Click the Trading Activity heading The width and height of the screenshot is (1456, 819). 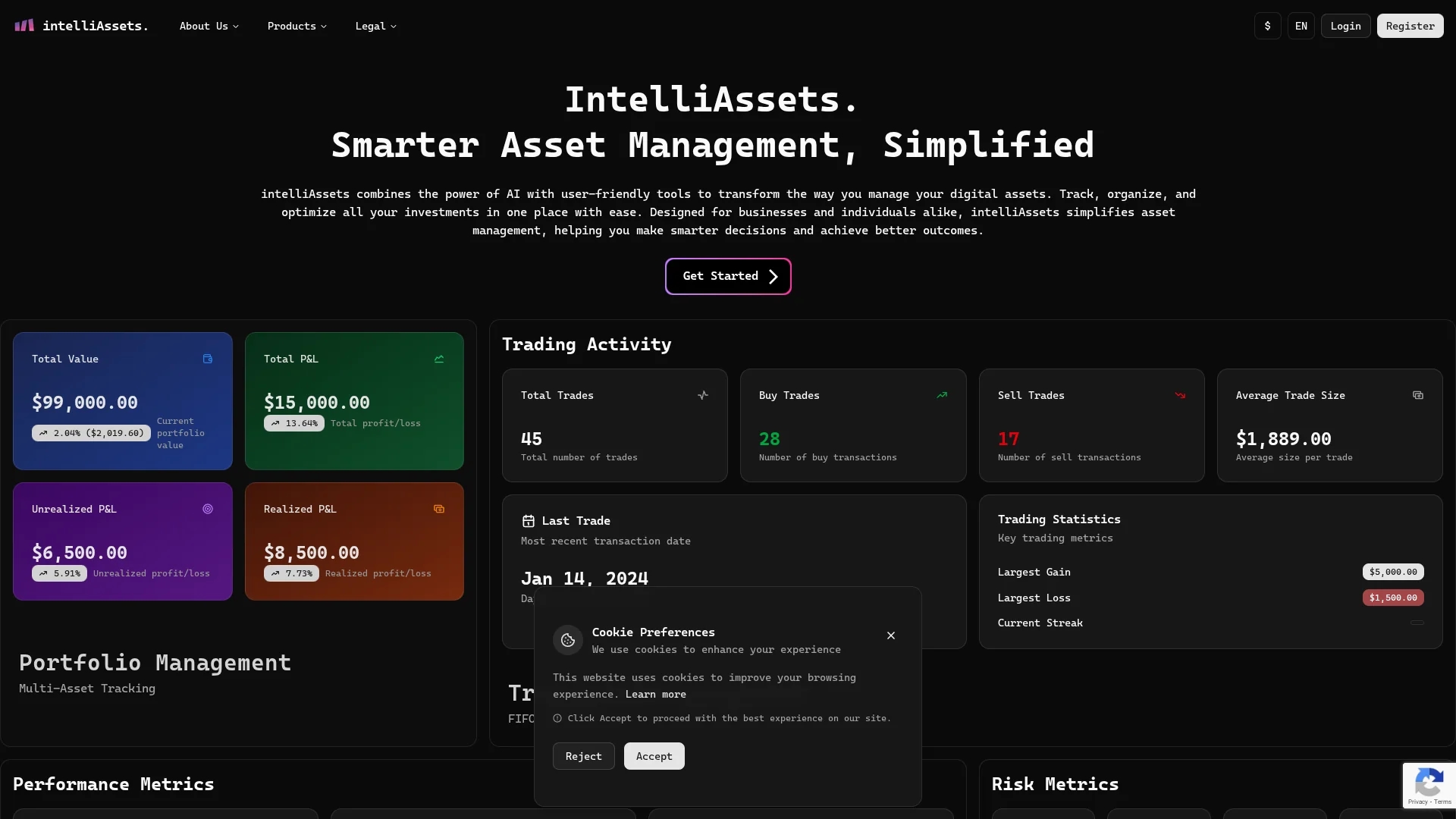point(587,344)
